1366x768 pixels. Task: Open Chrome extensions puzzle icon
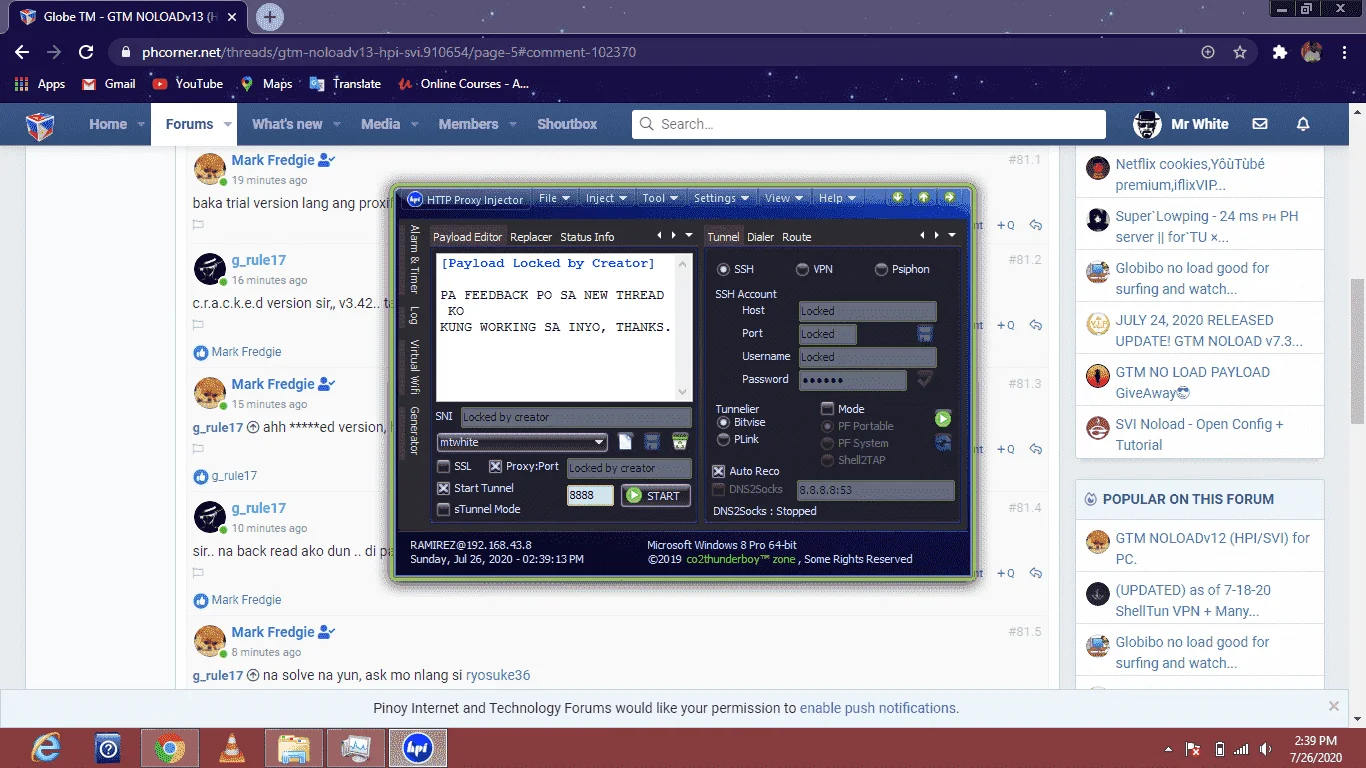coord(1279,52)
